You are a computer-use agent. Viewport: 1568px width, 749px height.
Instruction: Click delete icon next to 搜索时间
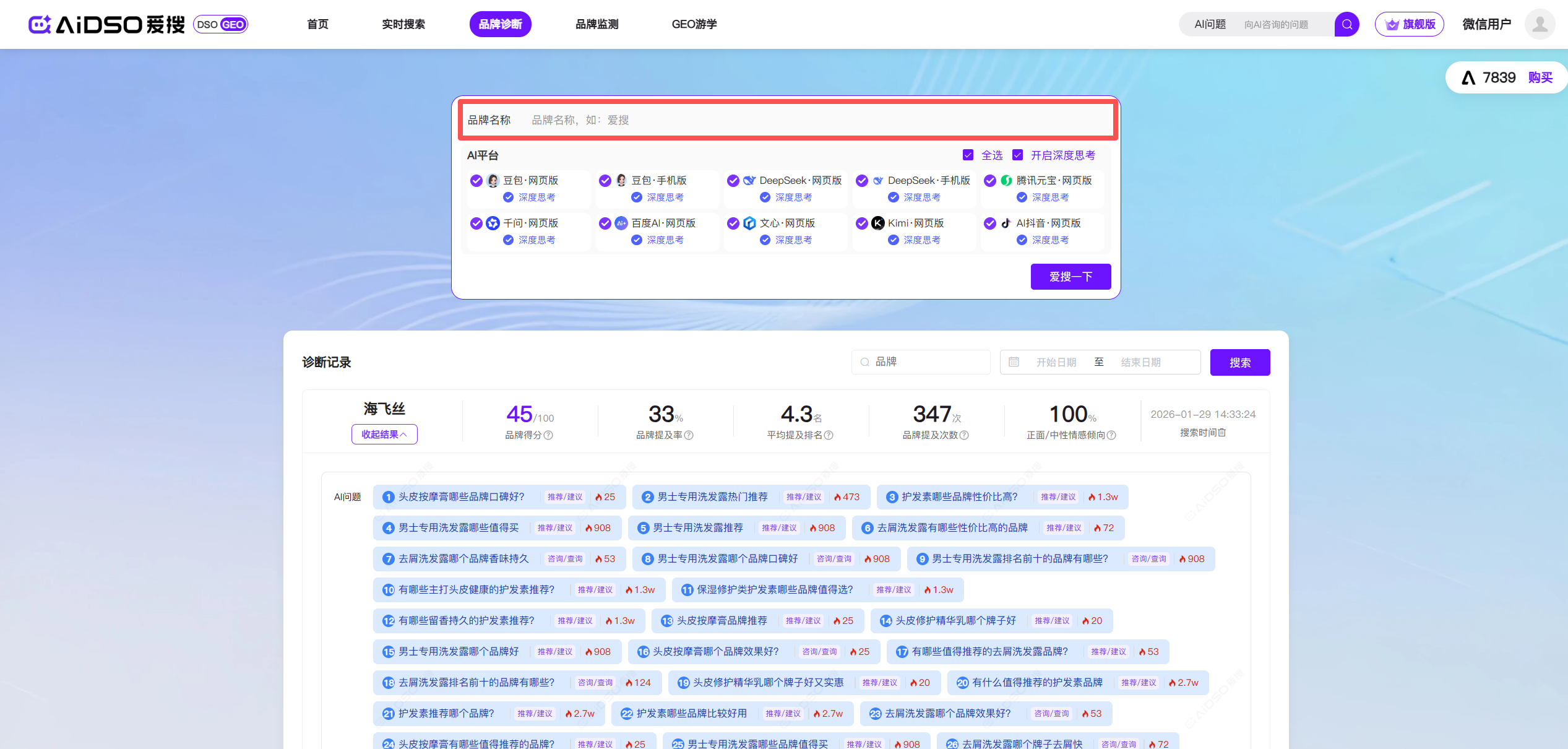coord(1221,433)
